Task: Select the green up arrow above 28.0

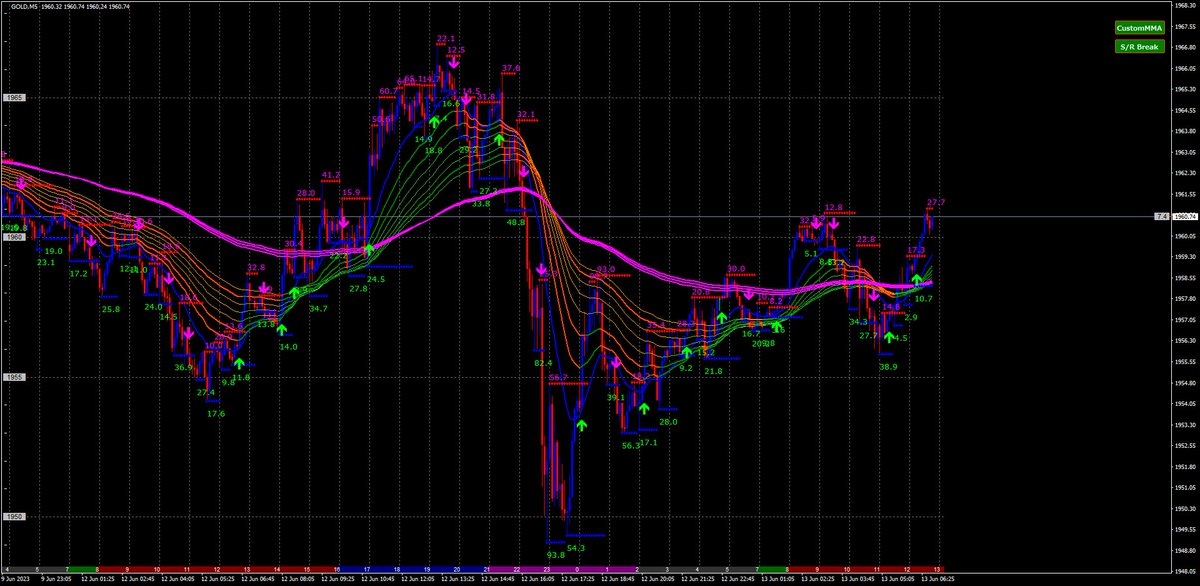Action: pyautogui.click(x=644, y=408)
